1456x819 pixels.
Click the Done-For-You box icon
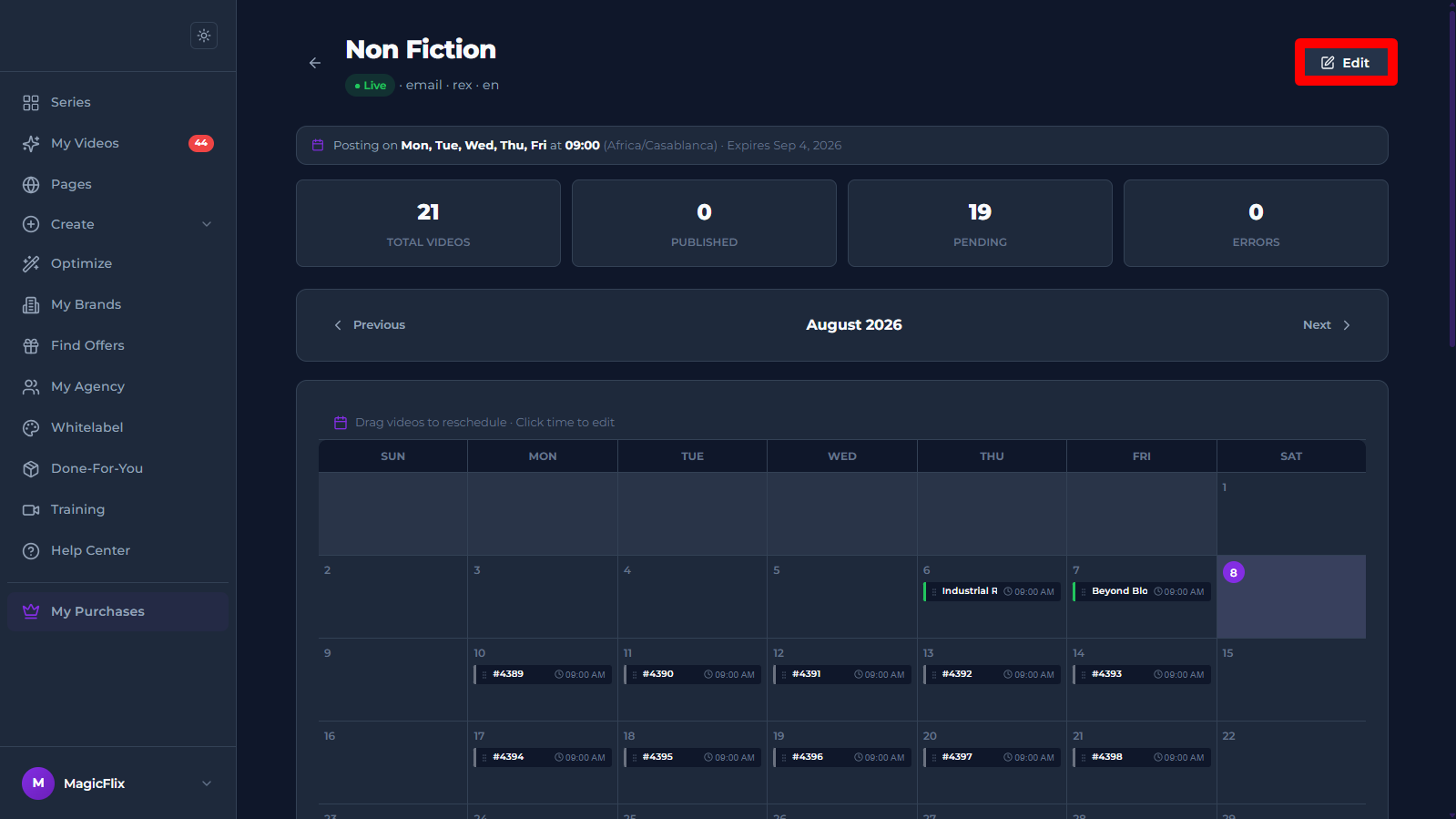tap(31, 469)
